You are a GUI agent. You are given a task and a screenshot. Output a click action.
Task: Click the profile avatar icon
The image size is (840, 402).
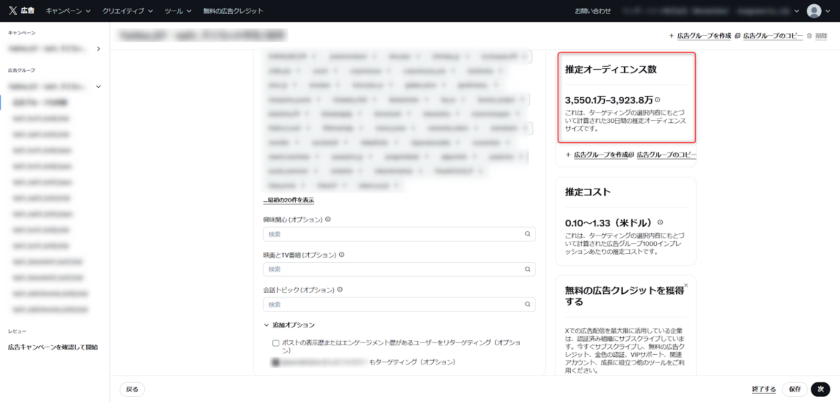tap(814, 10)
